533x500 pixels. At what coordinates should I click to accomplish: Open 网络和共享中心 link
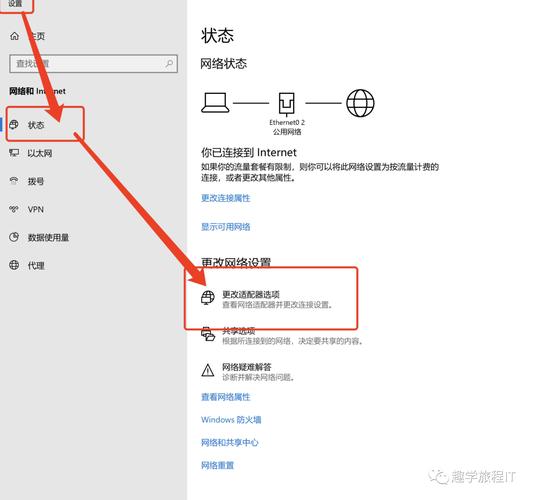(229, 442)
